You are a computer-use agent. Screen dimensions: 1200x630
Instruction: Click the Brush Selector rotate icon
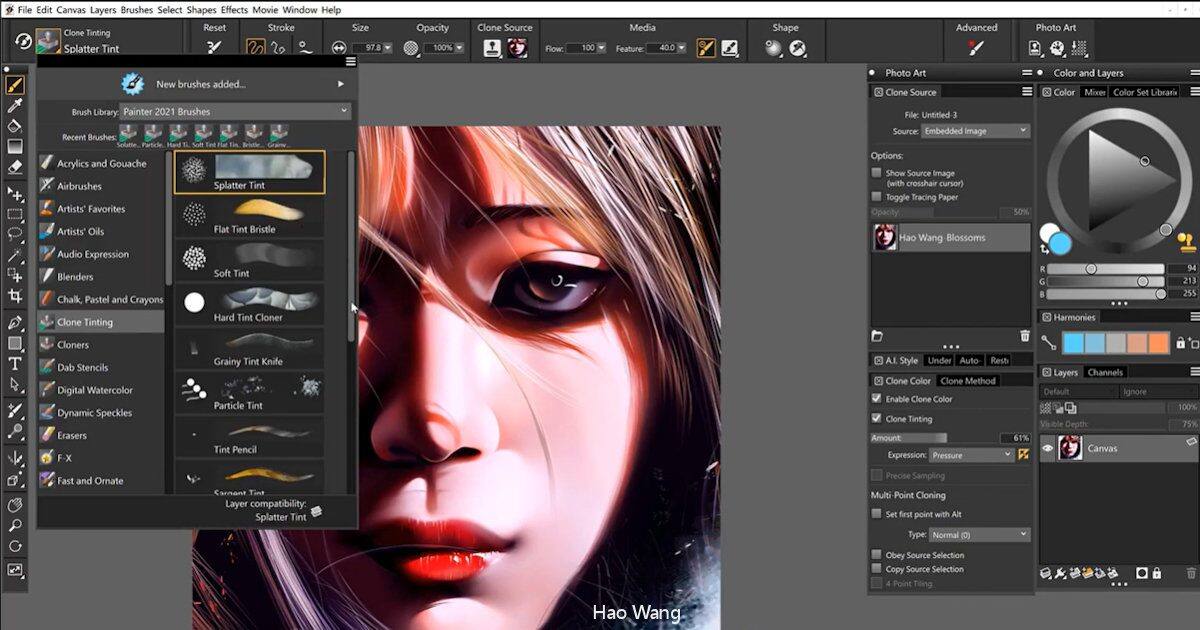pos(22,41)
